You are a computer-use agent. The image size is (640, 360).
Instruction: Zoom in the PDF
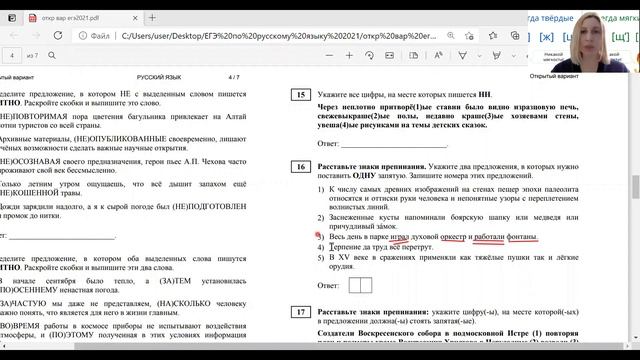pyautogui.click(x=349, y=55)
